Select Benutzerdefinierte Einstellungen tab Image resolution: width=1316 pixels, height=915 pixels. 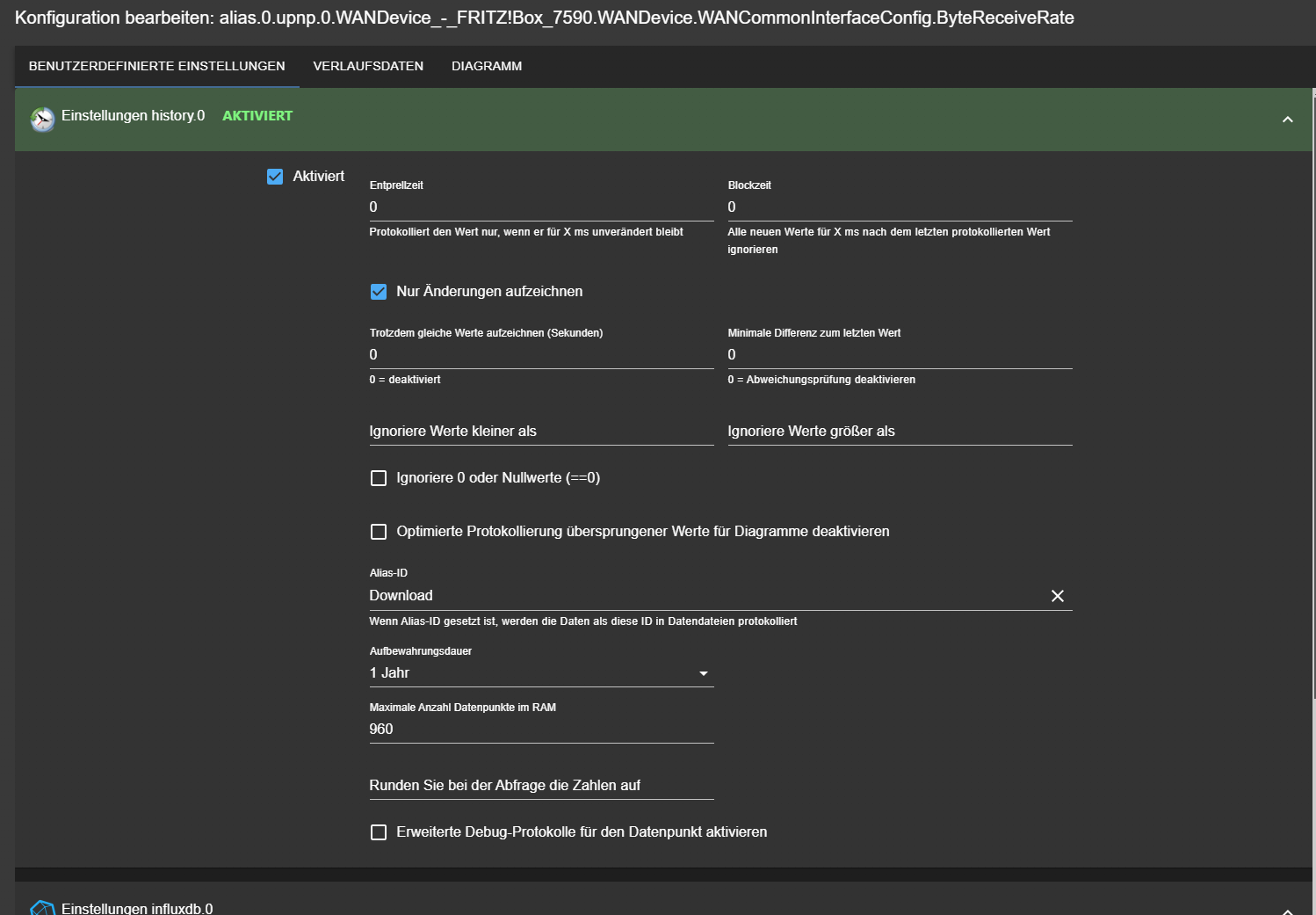pyautogui.click(x=156, y=66)
